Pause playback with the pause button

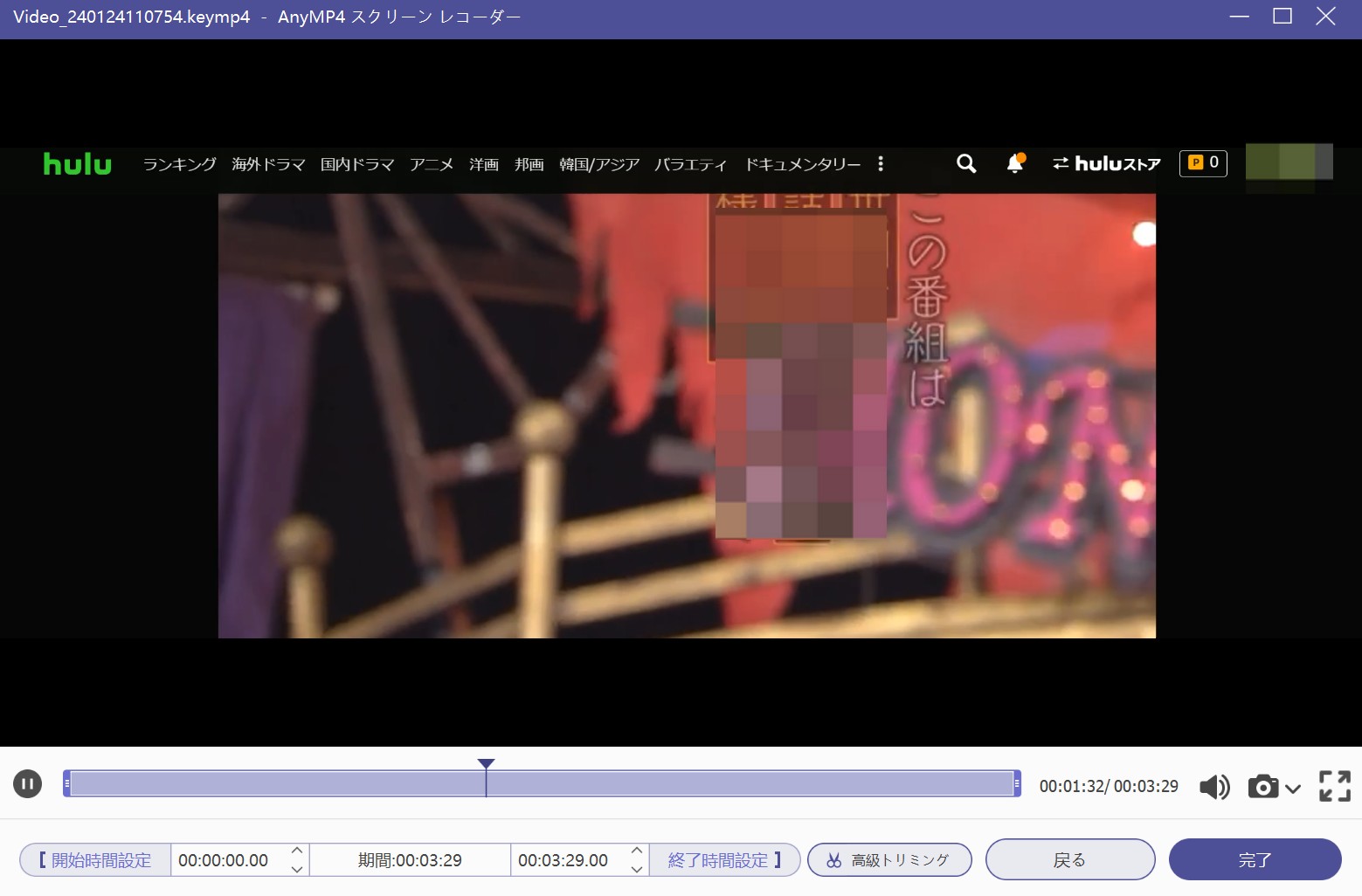[x=27, y=784]
